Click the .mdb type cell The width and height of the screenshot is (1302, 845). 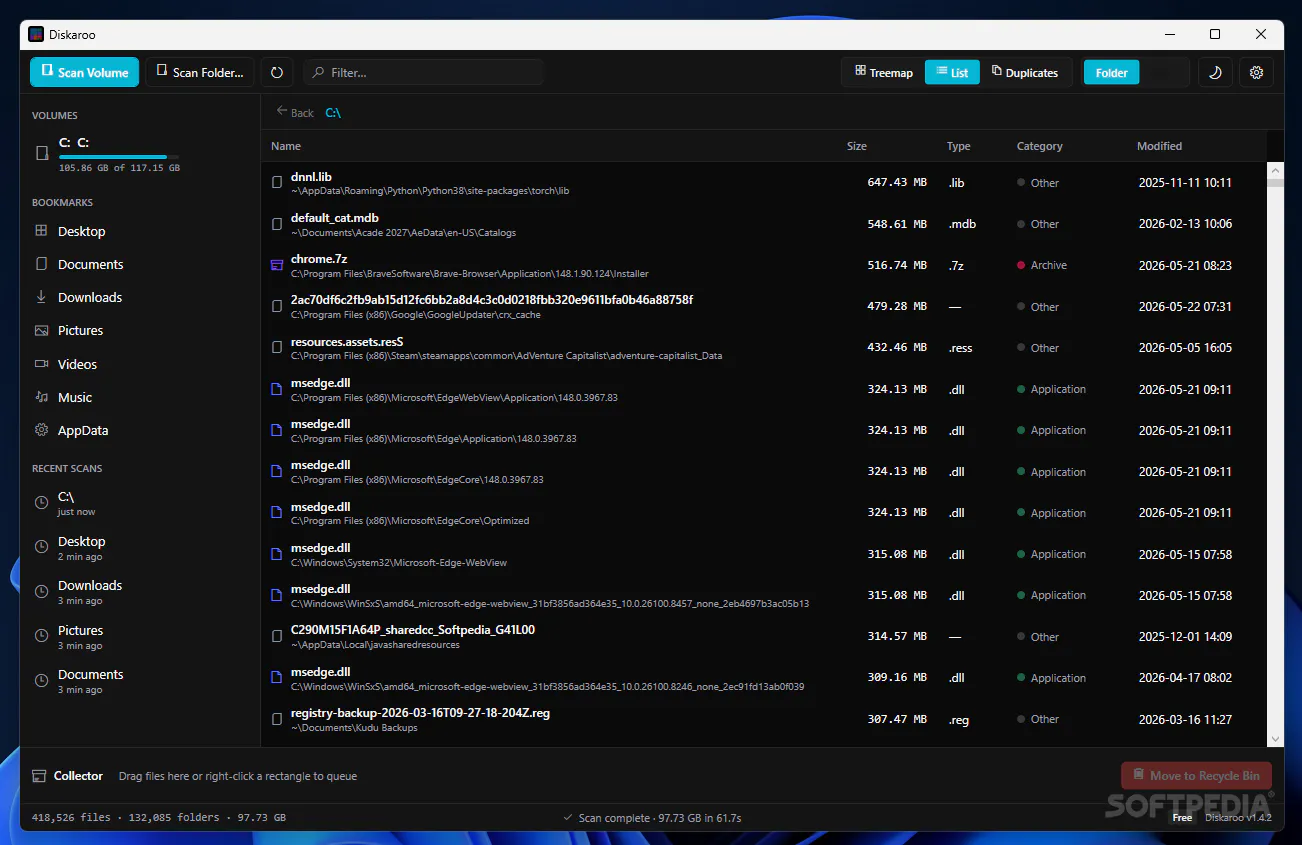961,224
